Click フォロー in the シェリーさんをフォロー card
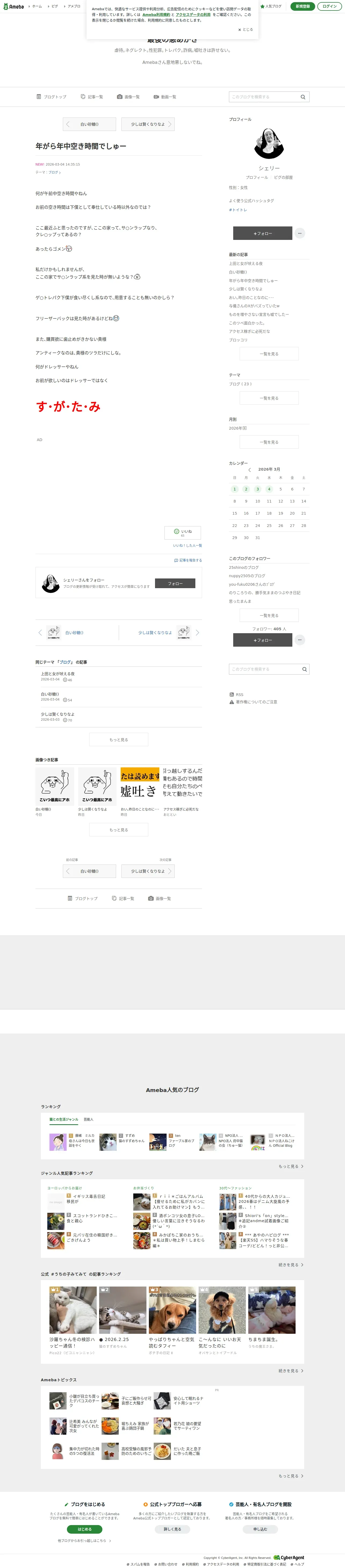The height and width of the screenshot is (1568, 345). pyautogui.click(x=175, y=583)
